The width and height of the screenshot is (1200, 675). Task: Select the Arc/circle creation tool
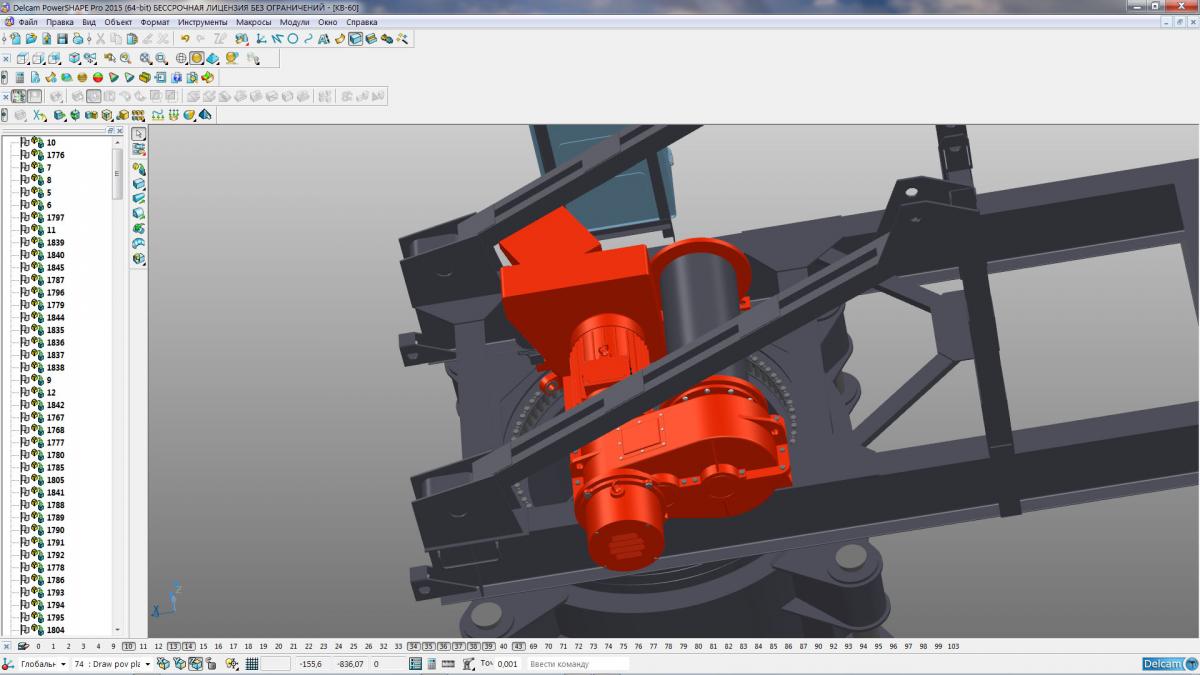[x=292, y=39]
